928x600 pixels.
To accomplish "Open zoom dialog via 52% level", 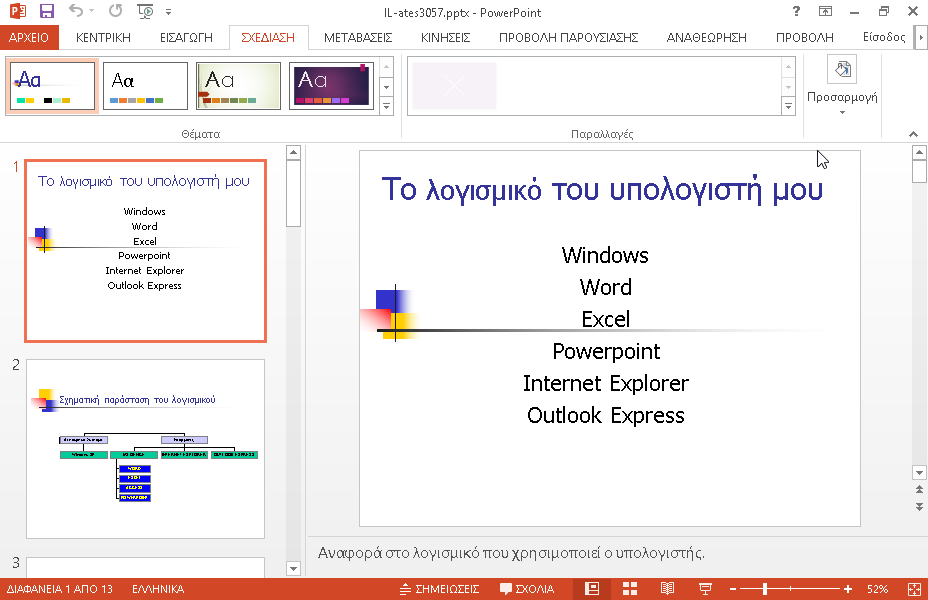I will click(877, 589).
